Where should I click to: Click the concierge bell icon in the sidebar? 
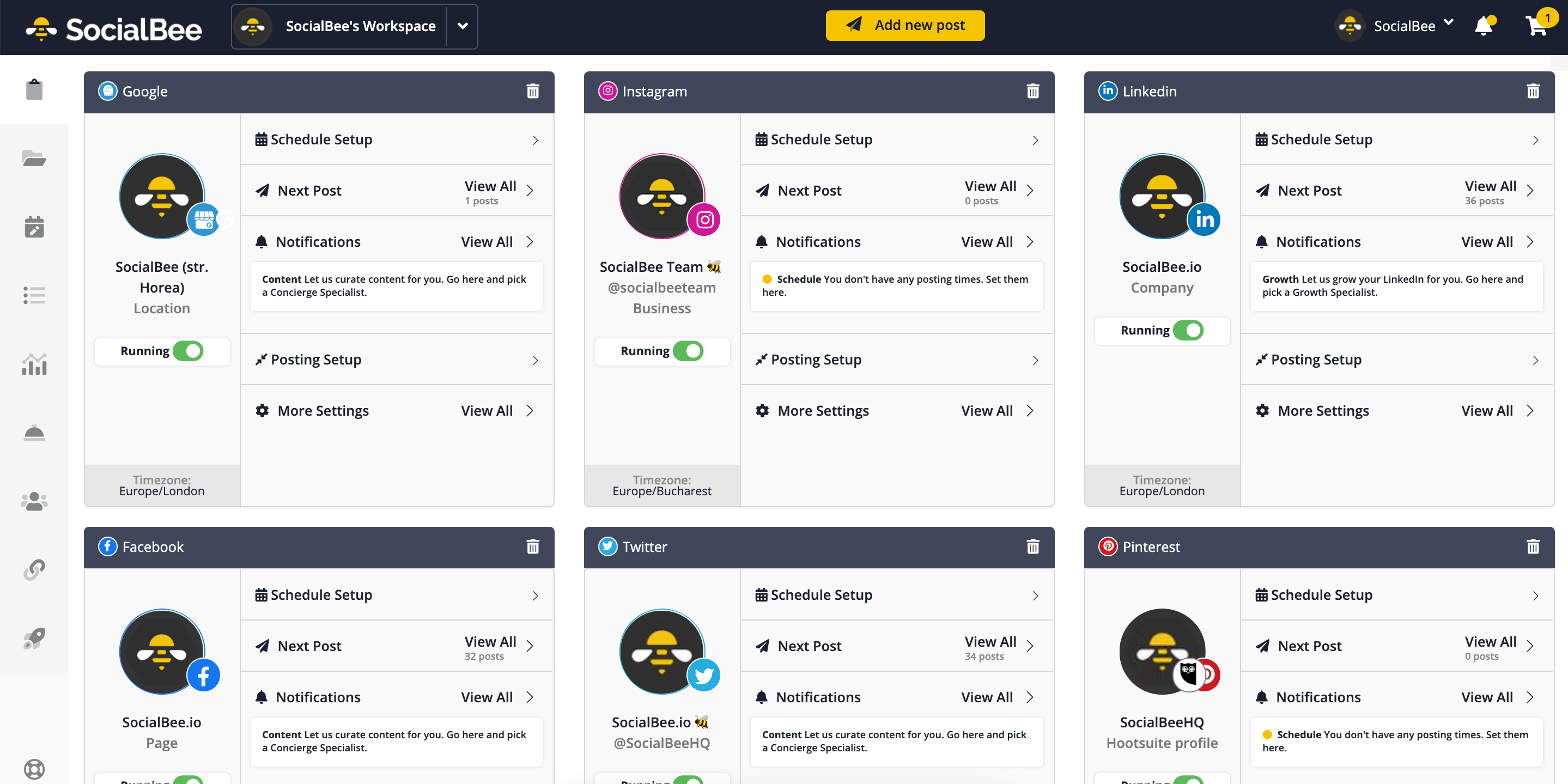tap(34, 433)
